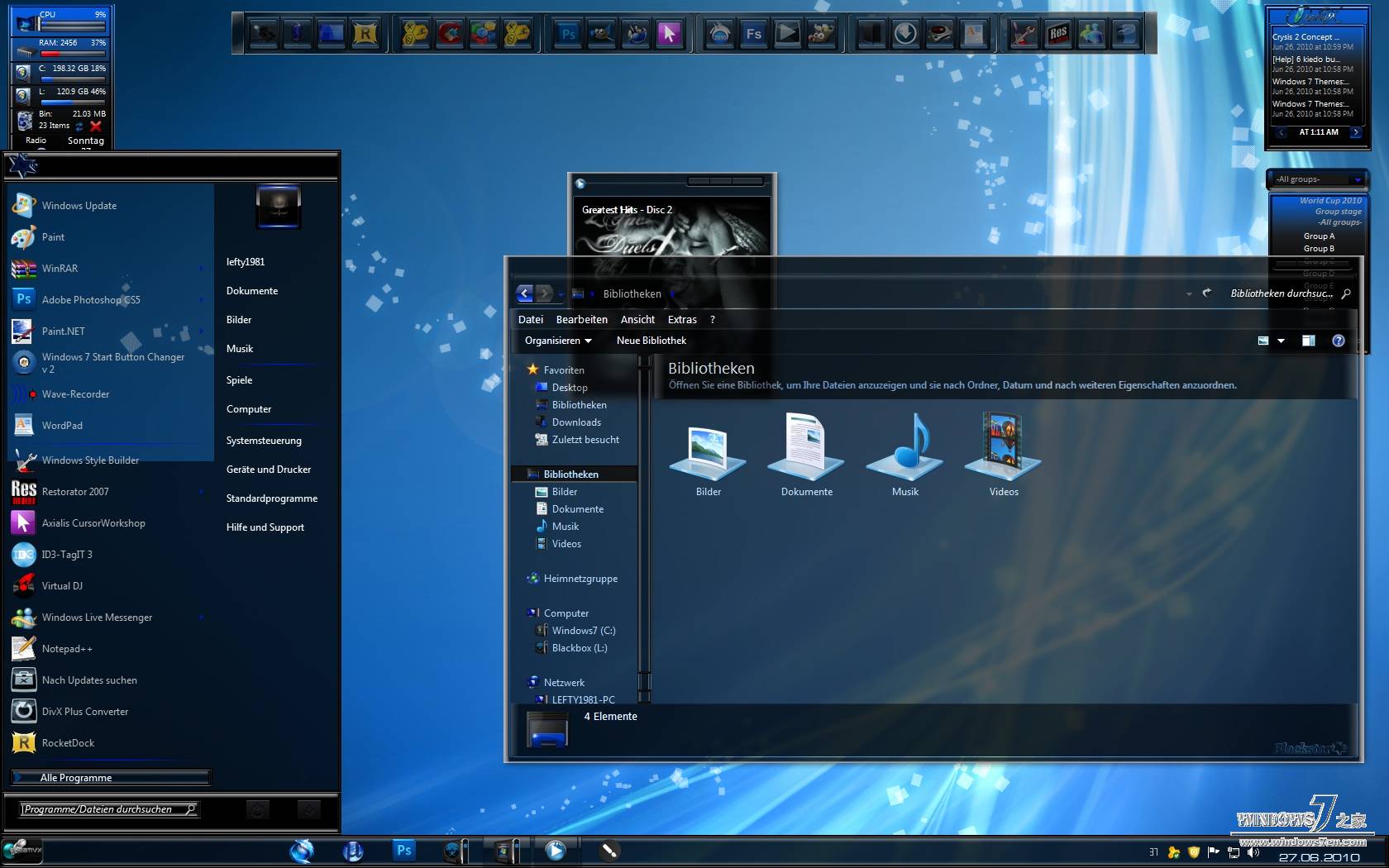
Task: Toggle the preview pane button
Action: [x=1308, y=341]
